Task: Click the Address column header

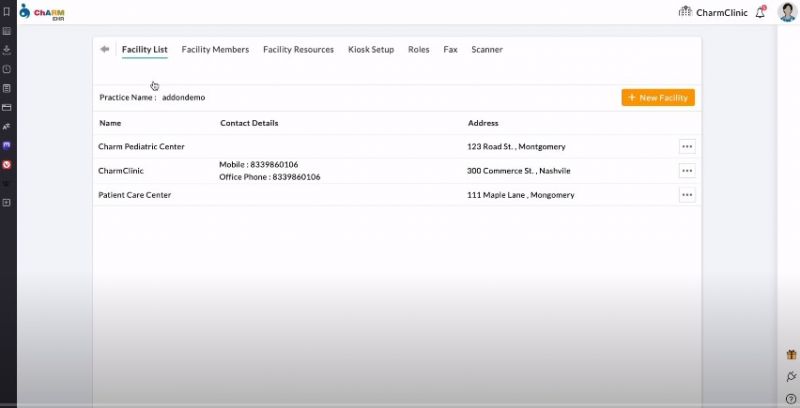Action: (483, 123)
